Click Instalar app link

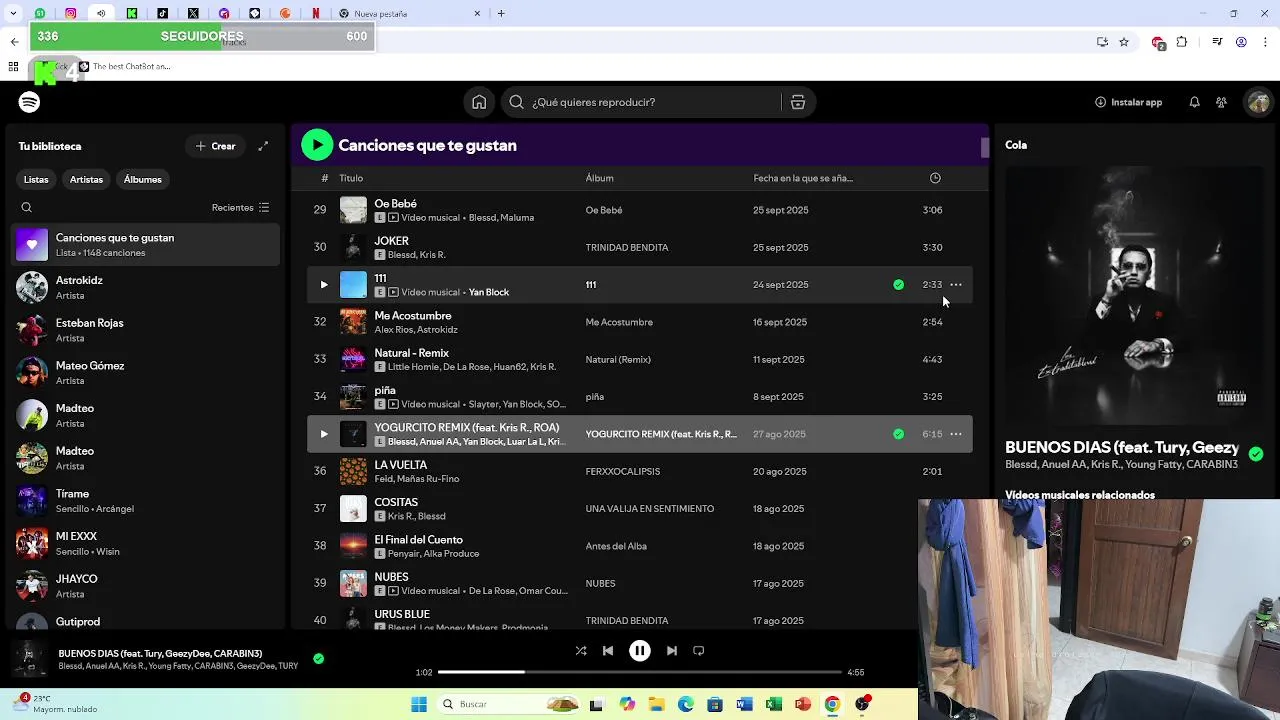(x=1129, y=102)
